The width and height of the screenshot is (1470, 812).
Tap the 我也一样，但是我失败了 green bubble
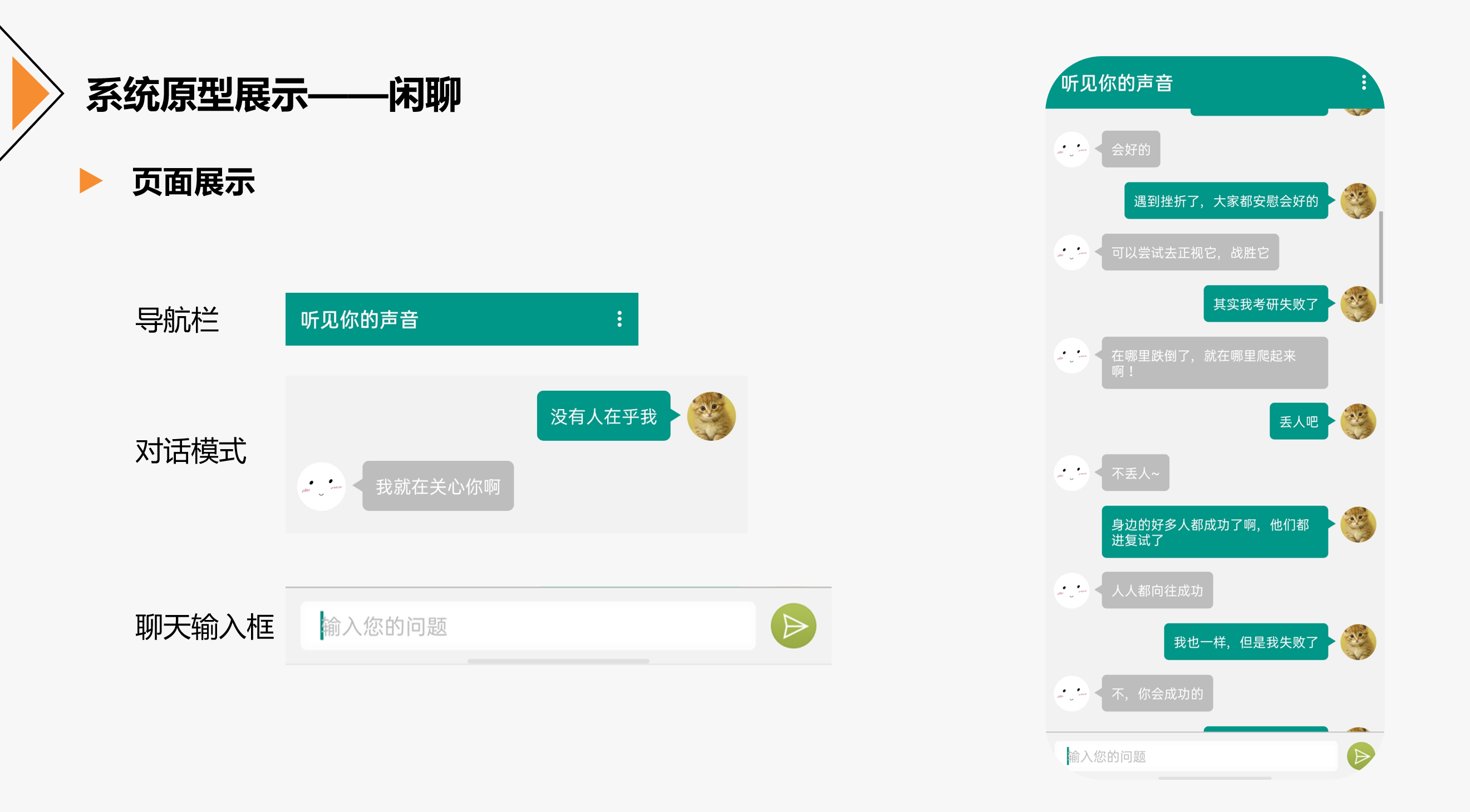[x=1246, y=642]
